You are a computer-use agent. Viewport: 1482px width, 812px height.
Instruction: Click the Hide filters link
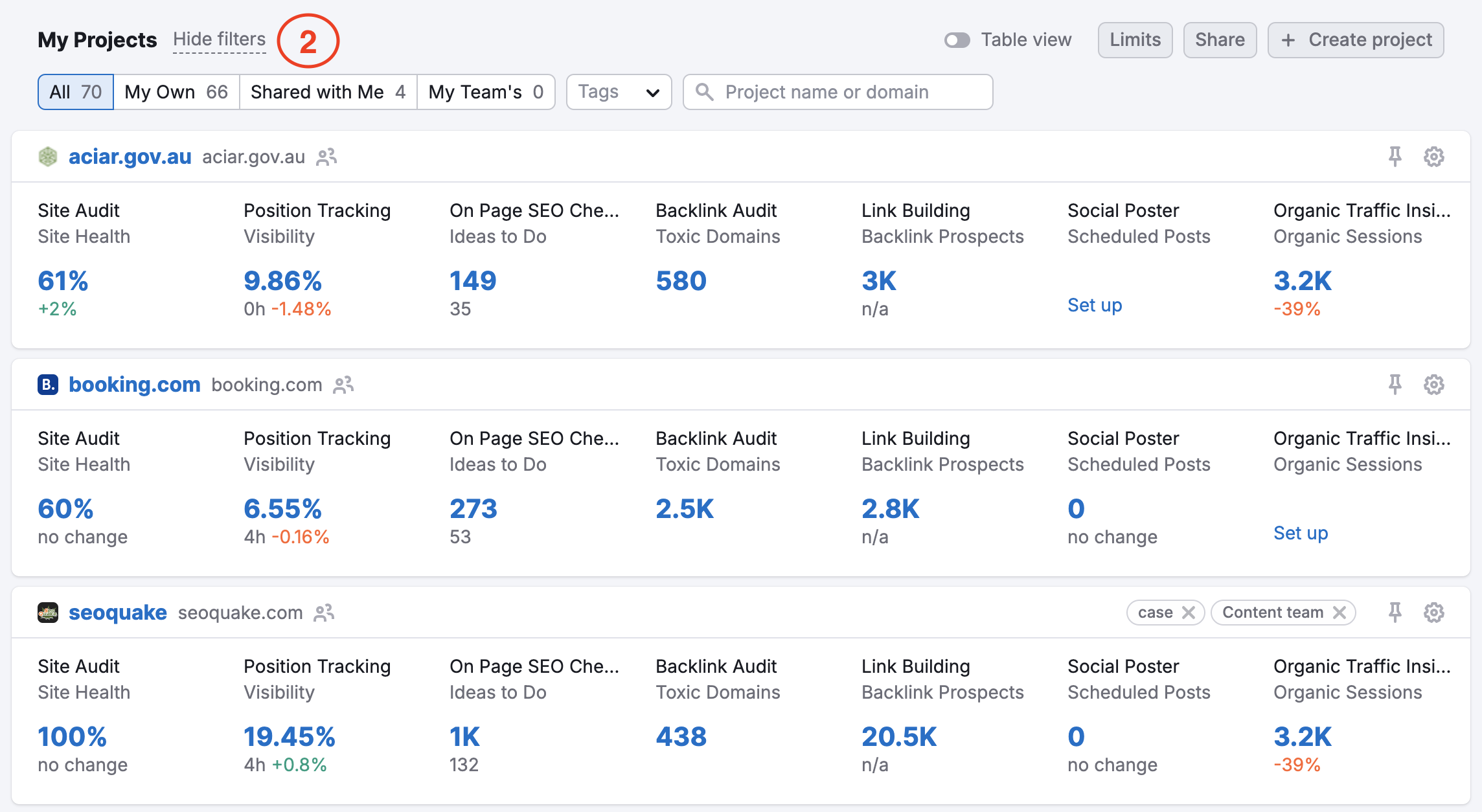tap(220, 39)
